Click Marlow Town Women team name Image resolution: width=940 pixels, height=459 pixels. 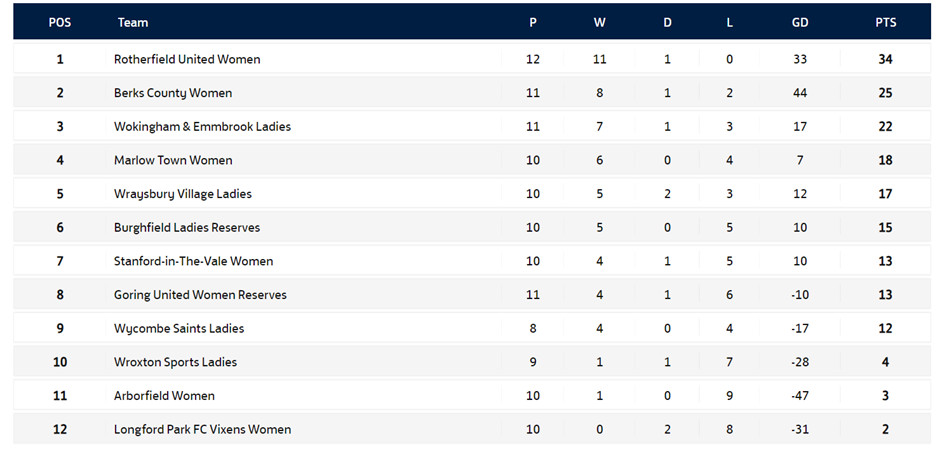click(173, 160)
